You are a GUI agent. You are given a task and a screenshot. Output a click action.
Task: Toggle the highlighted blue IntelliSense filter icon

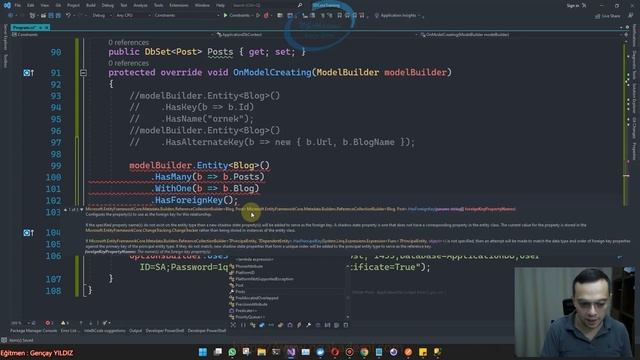(262, 325)
